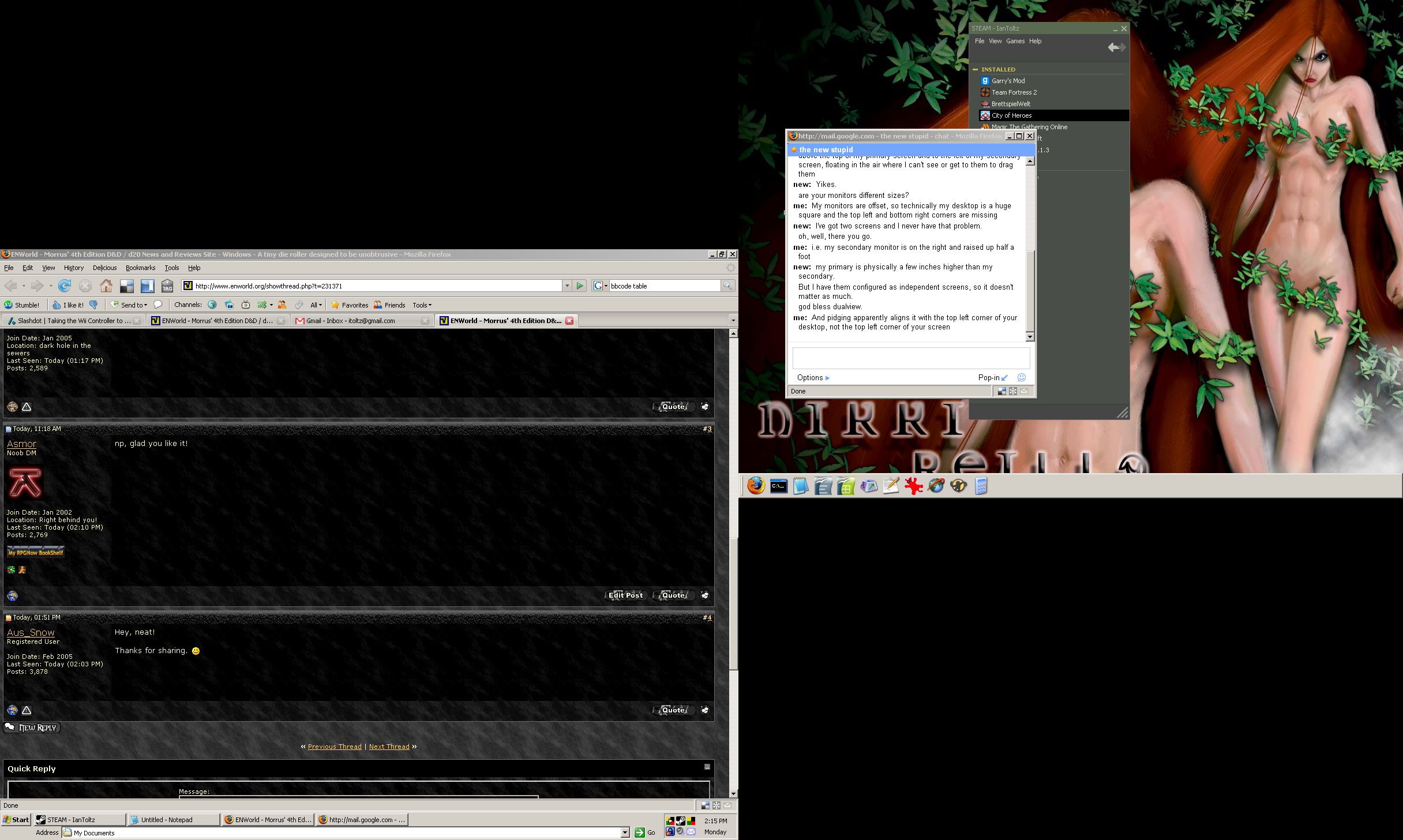Select Team Fortress 2 in Steam list
The width and height of the screenshot is (1403, 840).
(1014, 92)
